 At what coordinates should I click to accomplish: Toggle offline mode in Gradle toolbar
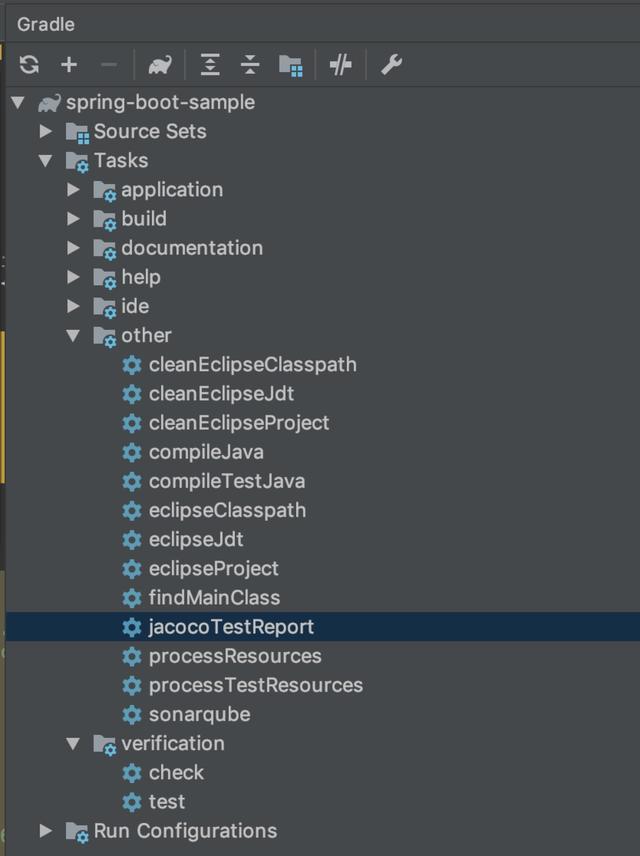[x=341, y=65]
